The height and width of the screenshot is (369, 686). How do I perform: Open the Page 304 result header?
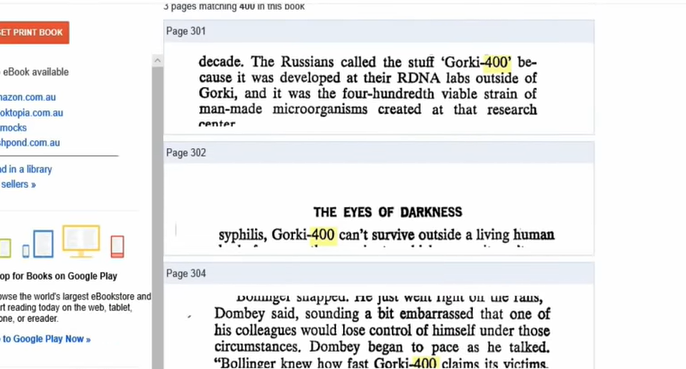tap(378, 274)
